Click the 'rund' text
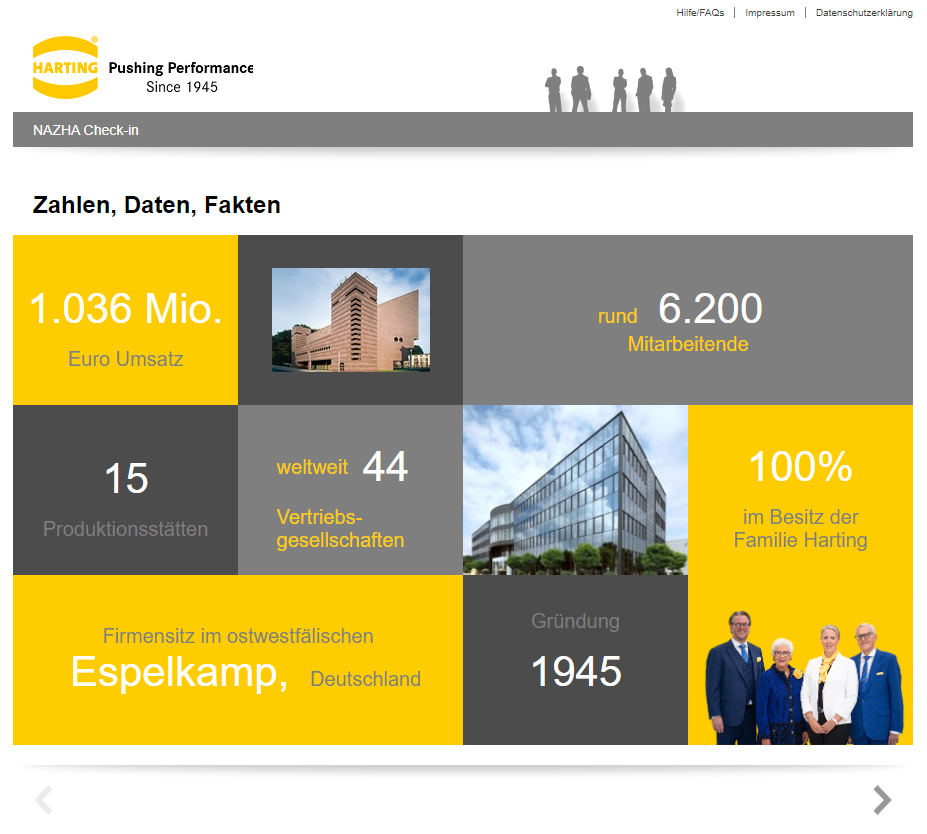Image resolution: width=927 pixels, height=834 pixels. click(x=617, y=316)
